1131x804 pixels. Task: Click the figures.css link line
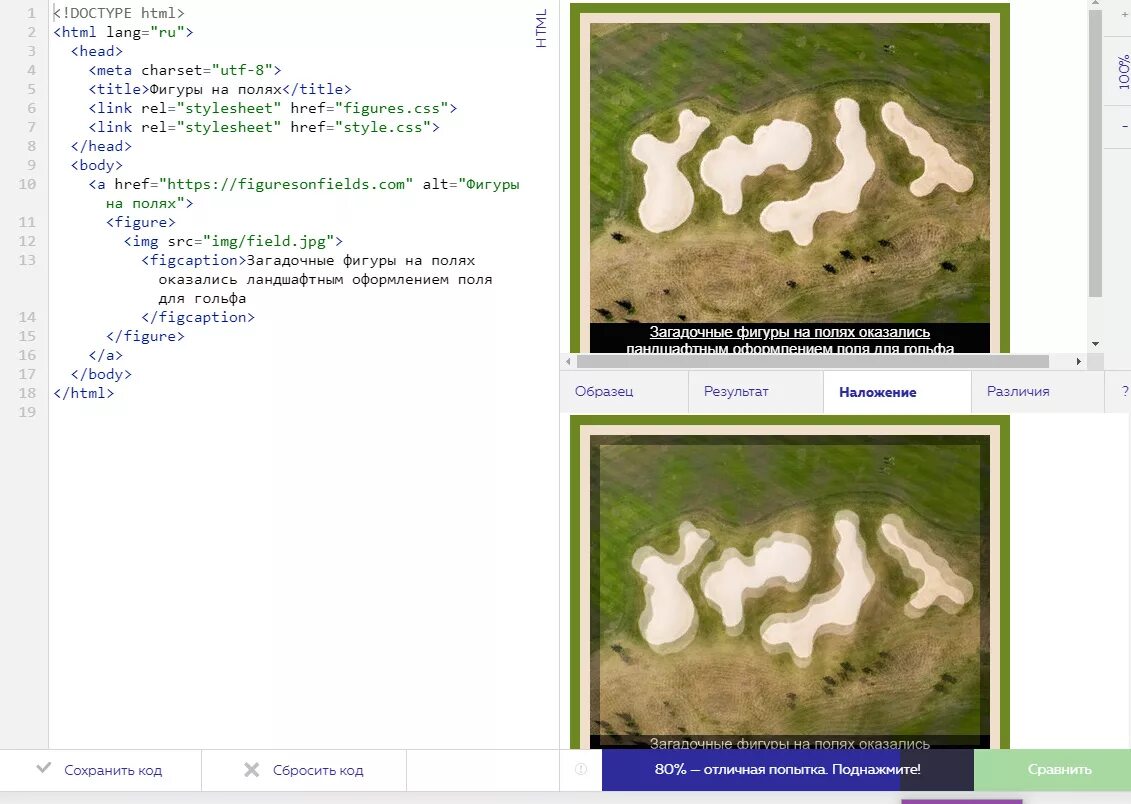273,108
